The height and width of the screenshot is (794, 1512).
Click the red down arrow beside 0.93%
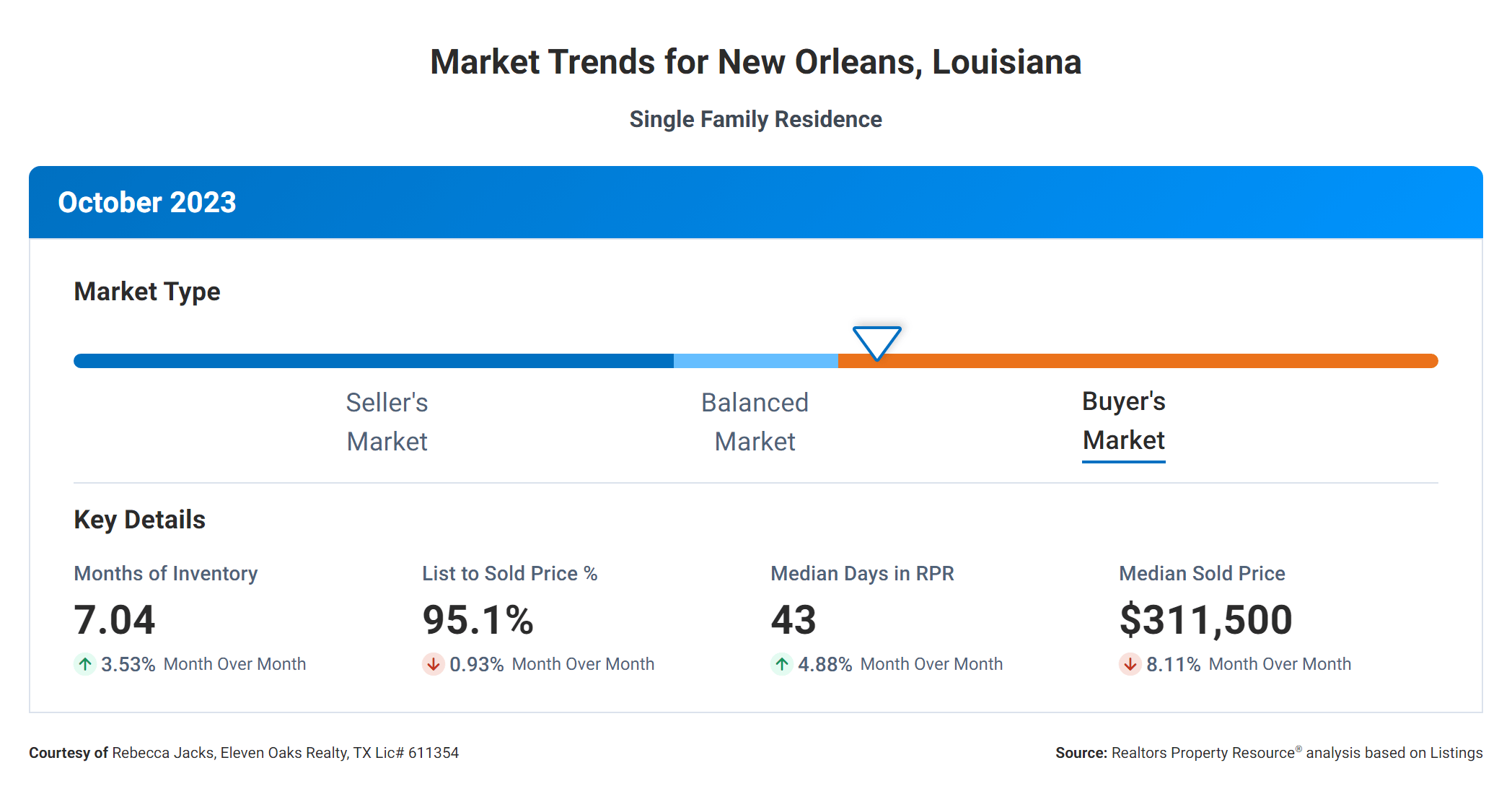pos(433,664)
